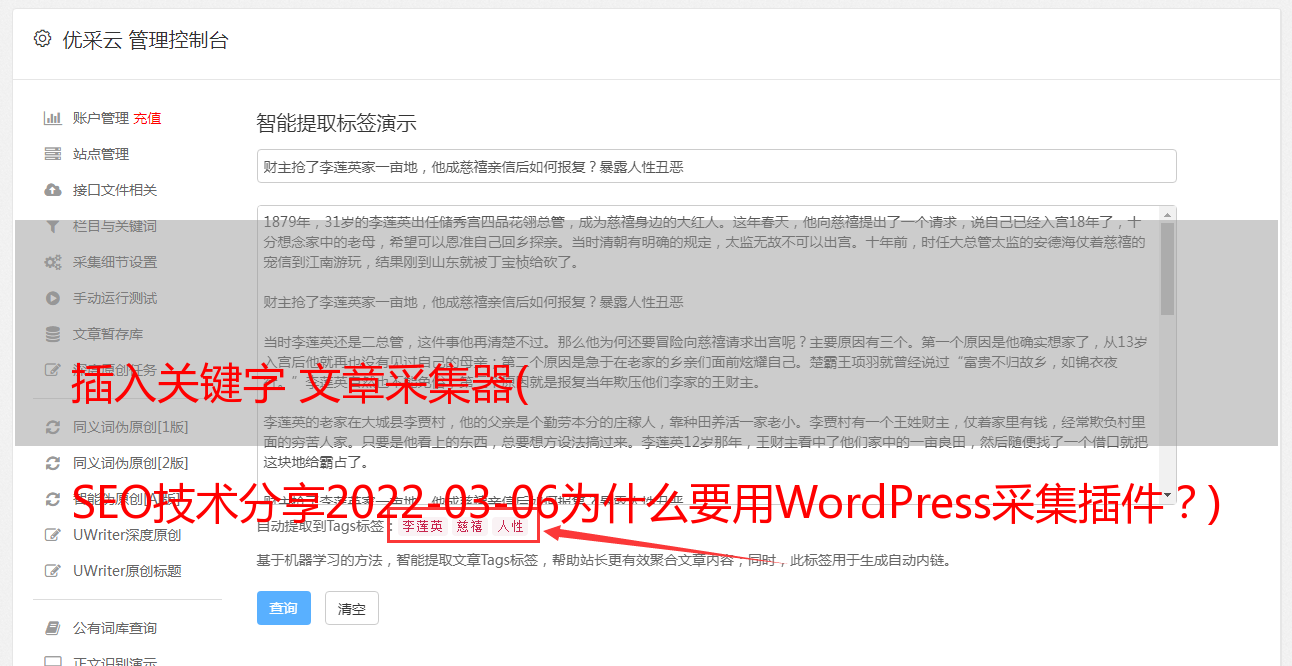The width and height of the screenshot is (1292, 666).
Task: Go to UWriter深度原创 in the sidebar
Action: 127,535
